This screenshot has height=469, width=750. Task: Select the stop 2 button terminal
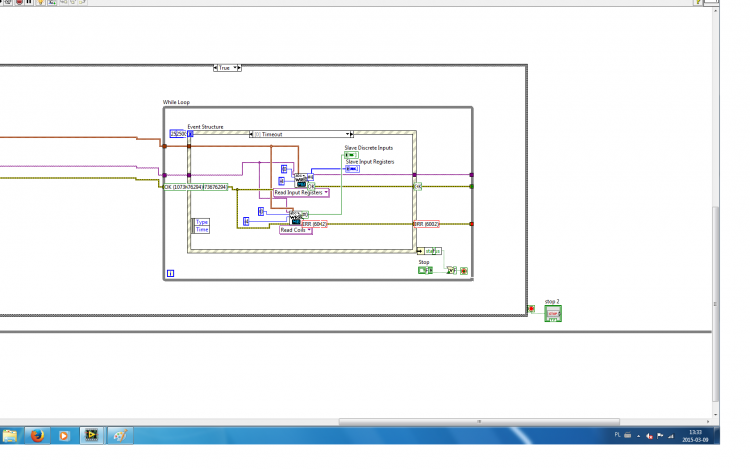(x=553, y=314)
